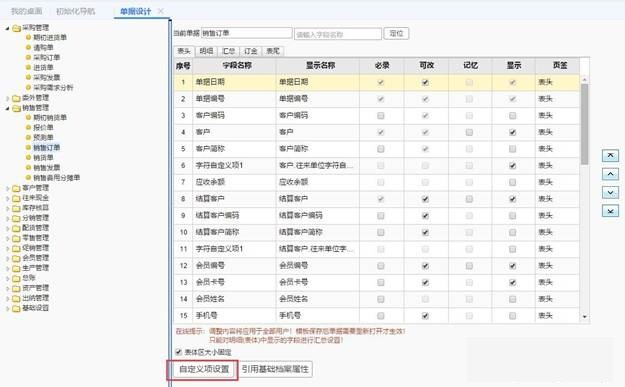The height and width of the screenshot is (387, 625).
Task: Collapse the 采购管理 tree node
Action: pyautogui.click(x=7, y=28)
